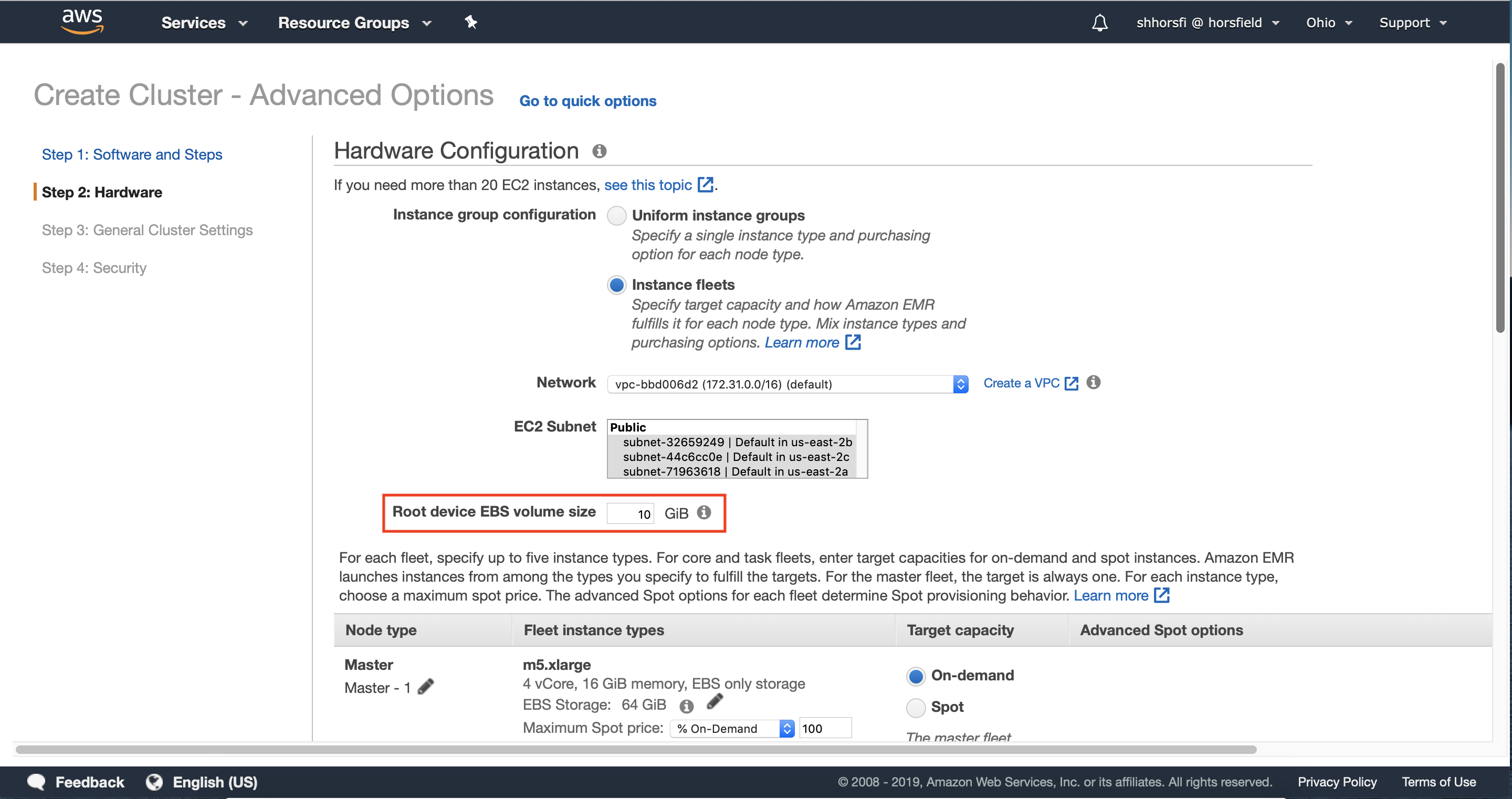
Task: Select Uniform instance groups radio button
Action: (x=616, y=215)
